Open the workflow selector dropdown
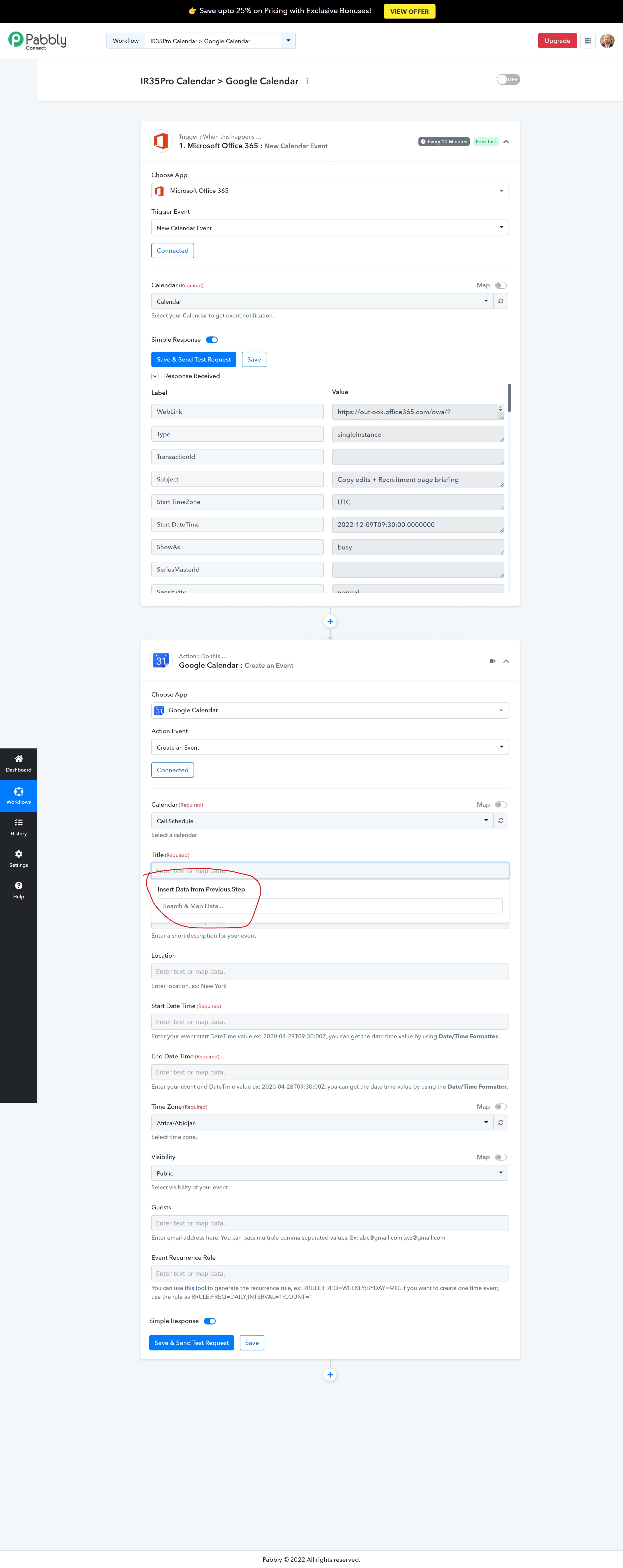Screen dimensions: 623x1568 point(288,41)
